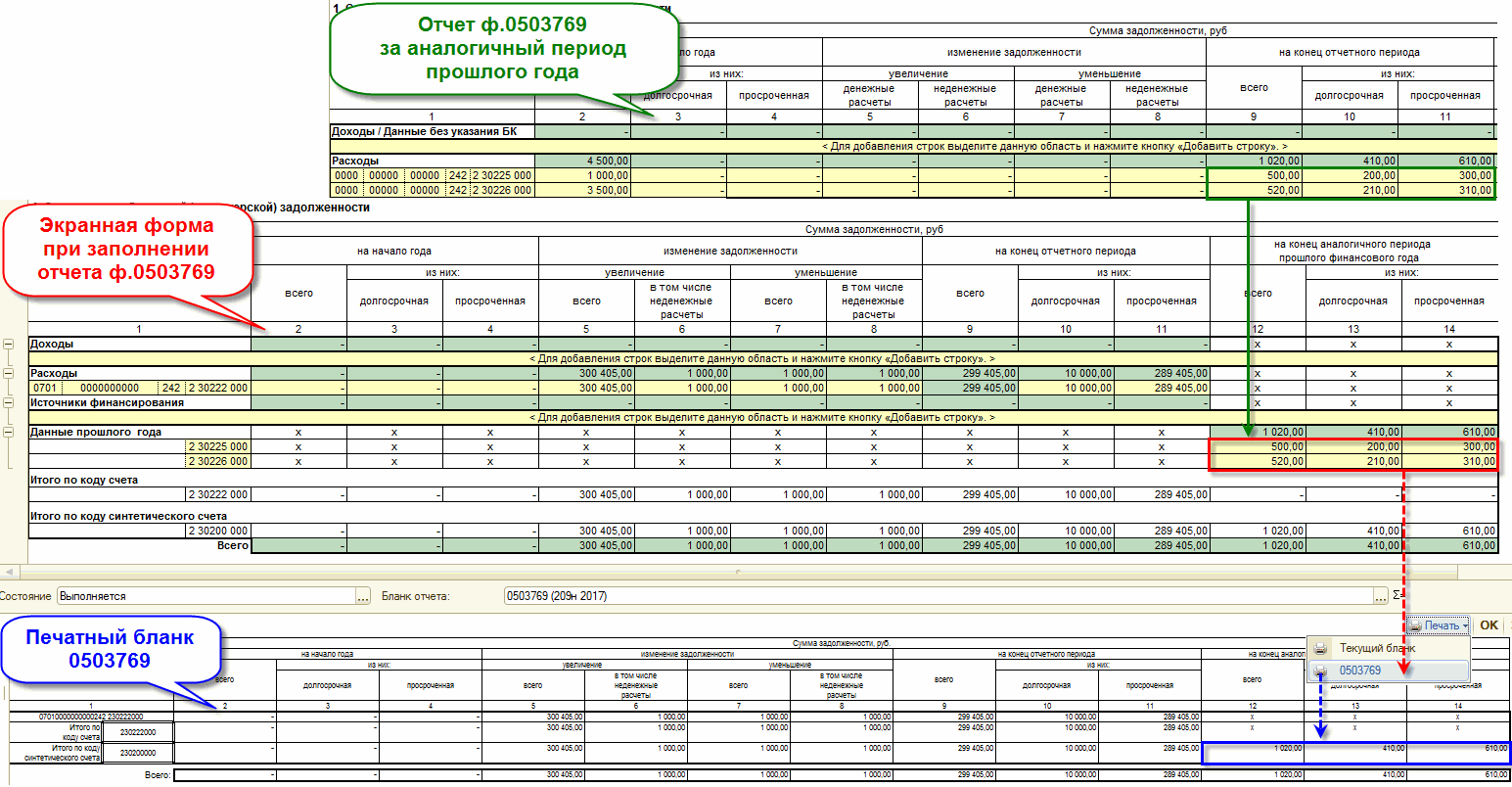The image size is (1512, 787).
Task: Click the add-row hint below Источники финансирования
Action: (762, 417)
